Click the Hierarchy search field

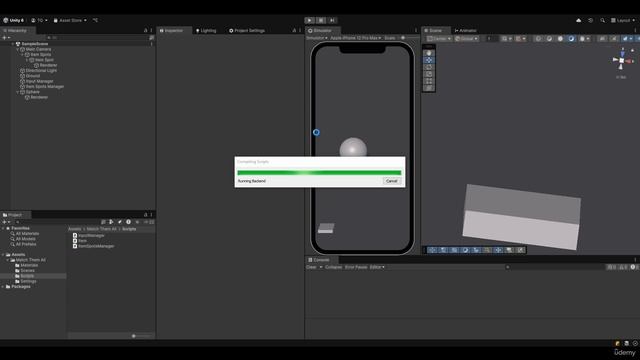96,38
